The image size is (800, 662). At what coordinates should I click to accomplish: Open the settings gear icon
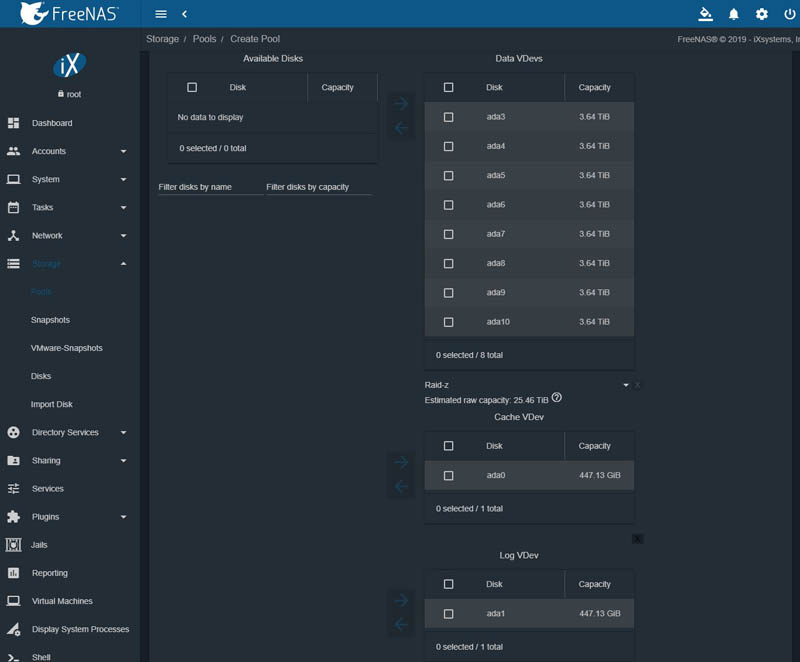(x=762, y=14)
